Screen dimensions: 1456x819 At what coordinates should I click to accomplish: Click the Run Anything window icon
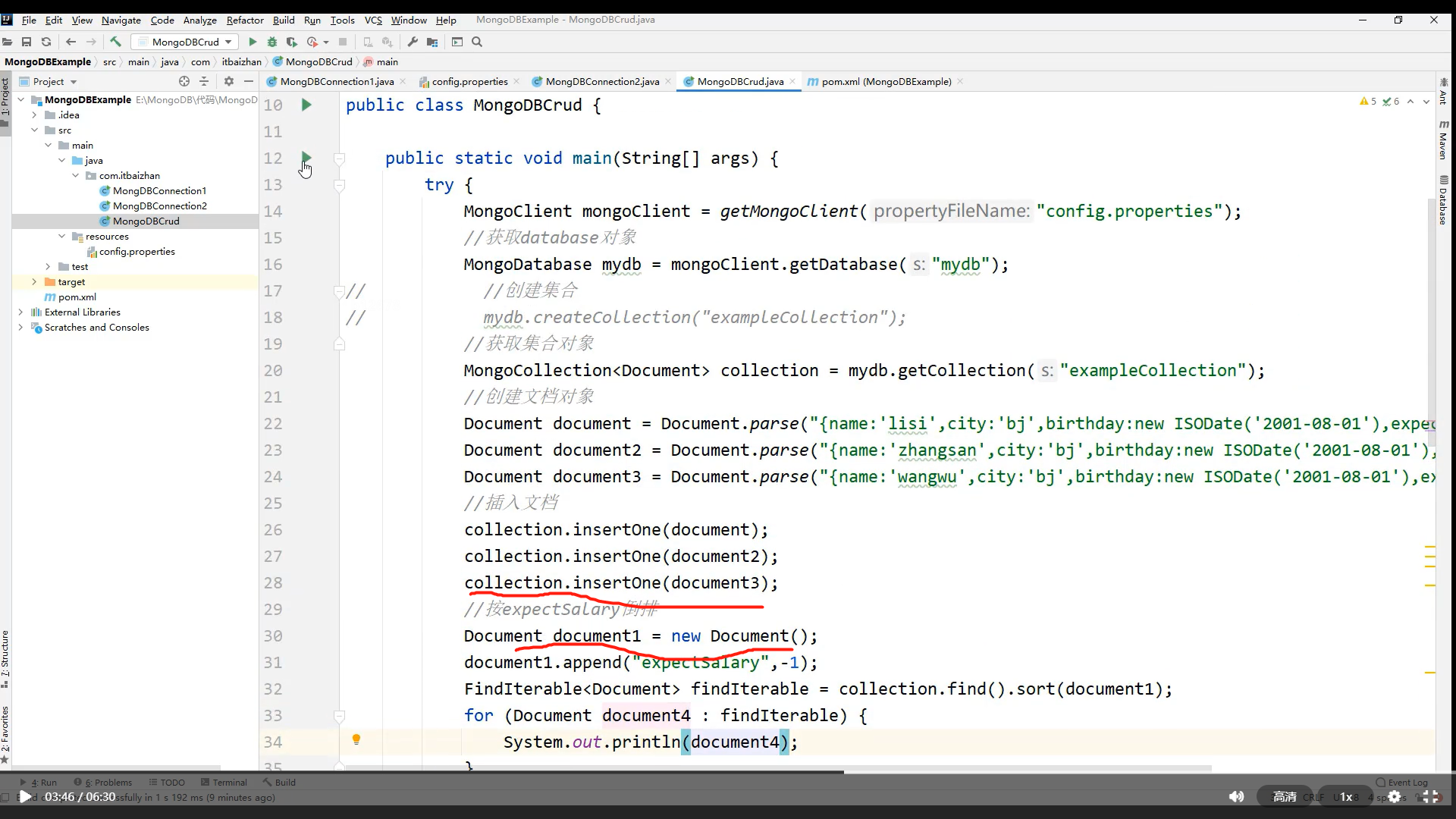click(x=457, y=42)
